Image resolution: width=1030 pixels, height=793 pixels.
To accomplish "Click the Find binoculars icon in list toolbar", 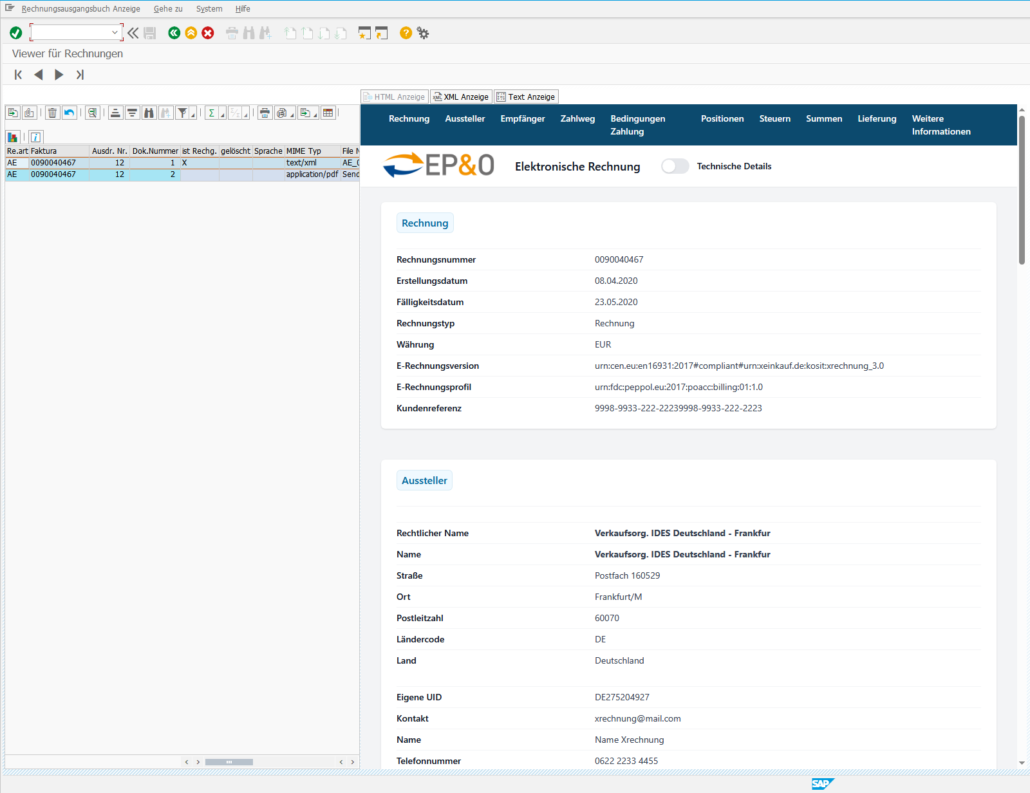I will pos(149,113).
